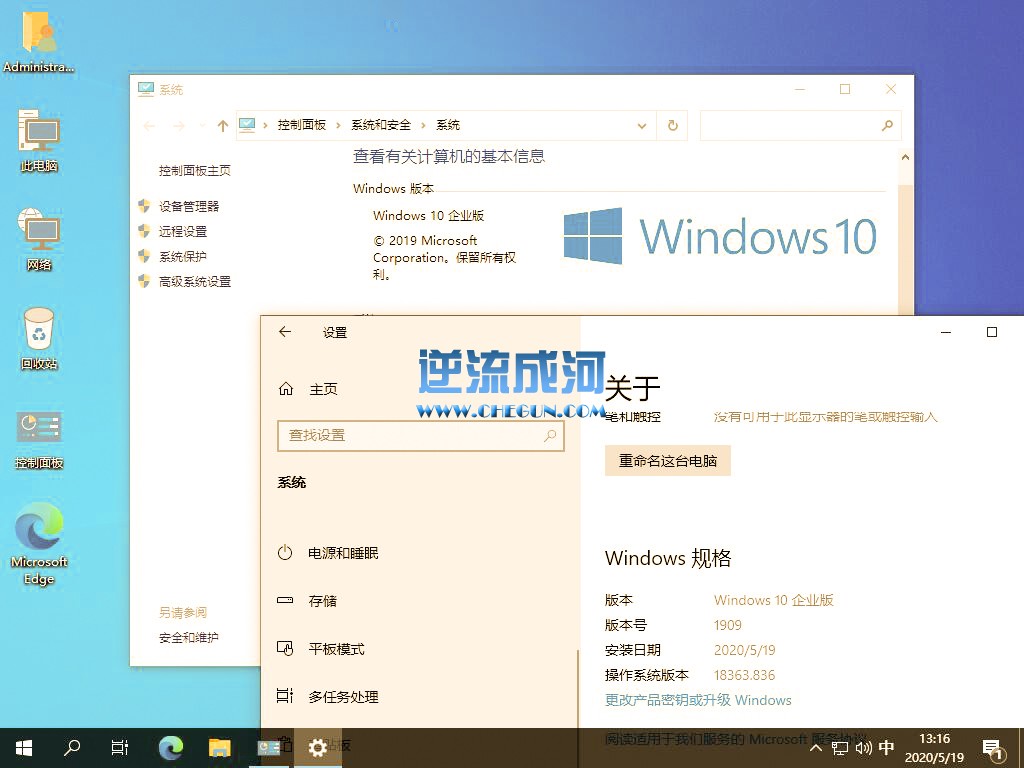Open the Administrator folder desktop icon
The height and width of the screenshot is (768, 1024).
click(39, 40)
